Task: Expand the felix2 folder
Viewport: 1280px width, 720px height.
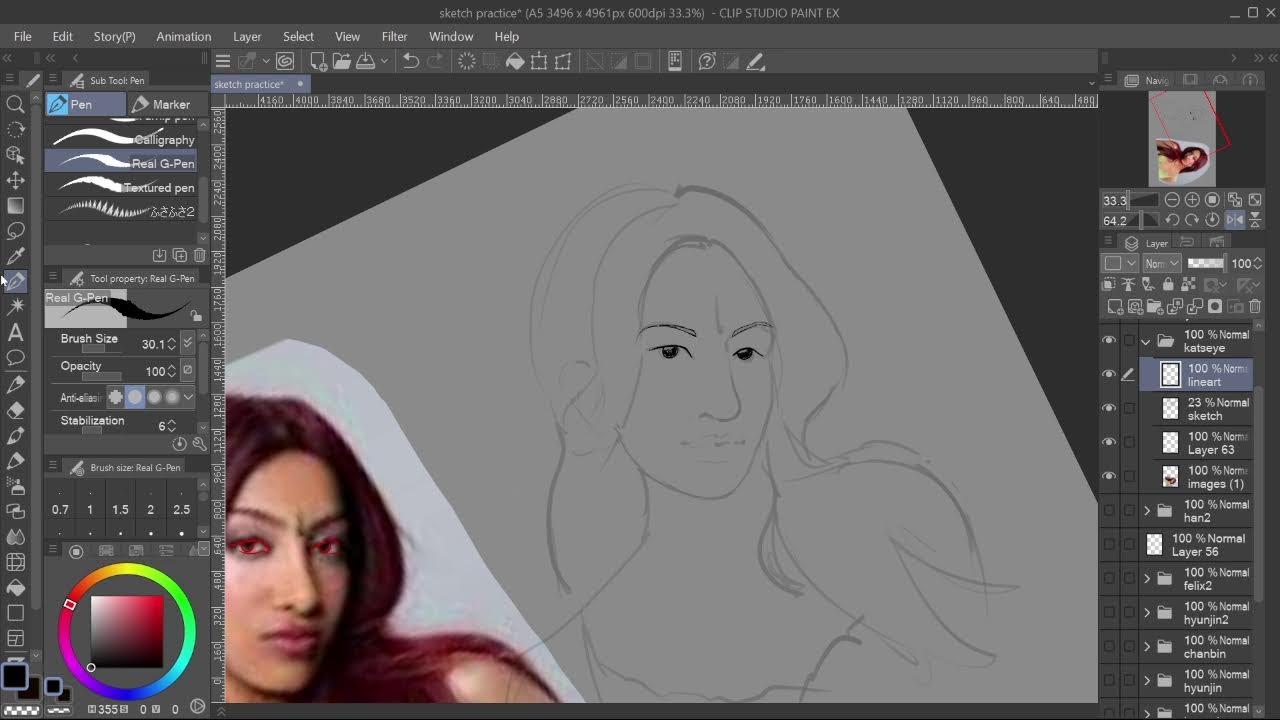Action: (1146, 579)
